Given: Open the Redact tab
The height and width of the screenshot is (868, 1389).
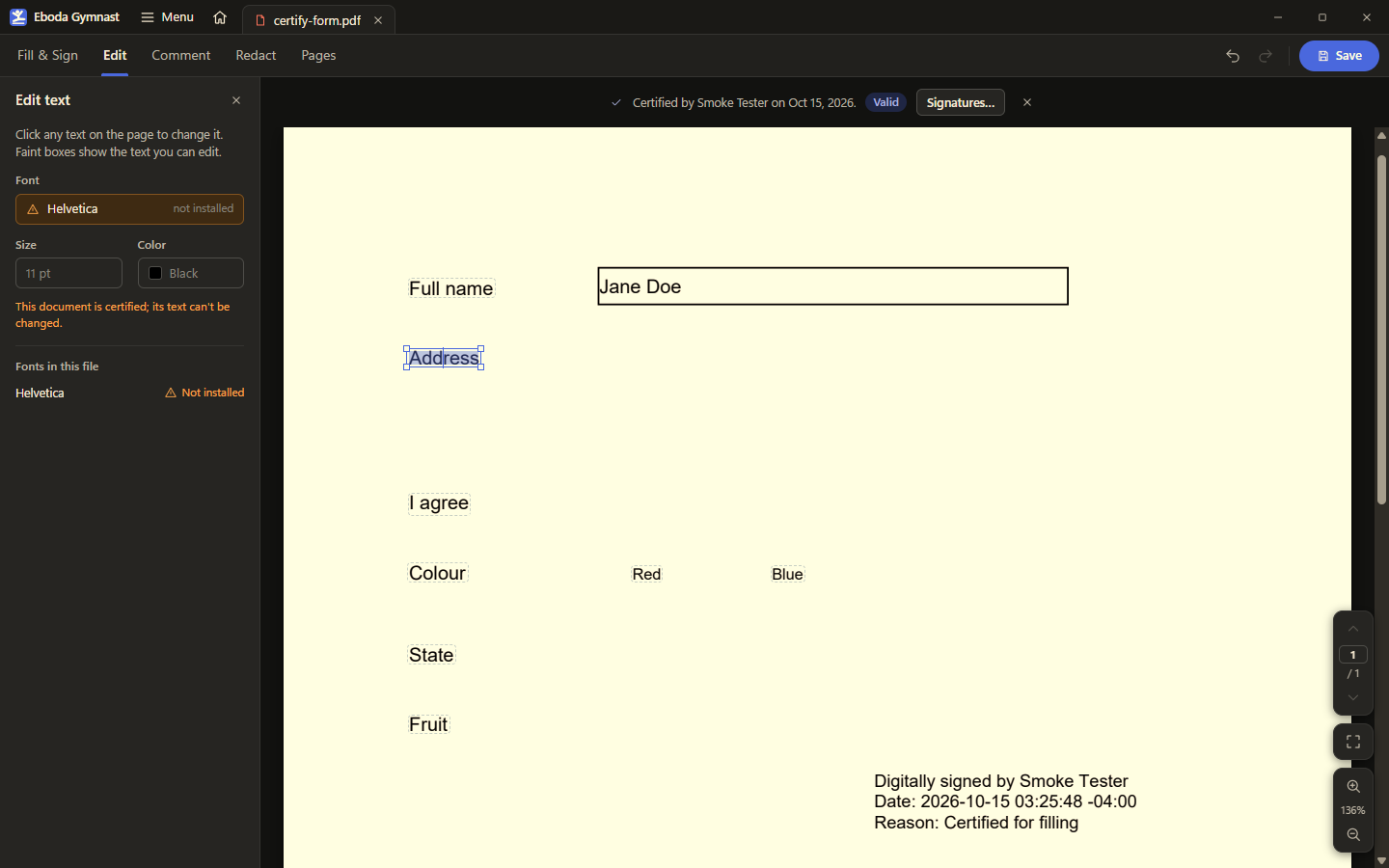Looking at the screenshot, I should tap(256, 55).
